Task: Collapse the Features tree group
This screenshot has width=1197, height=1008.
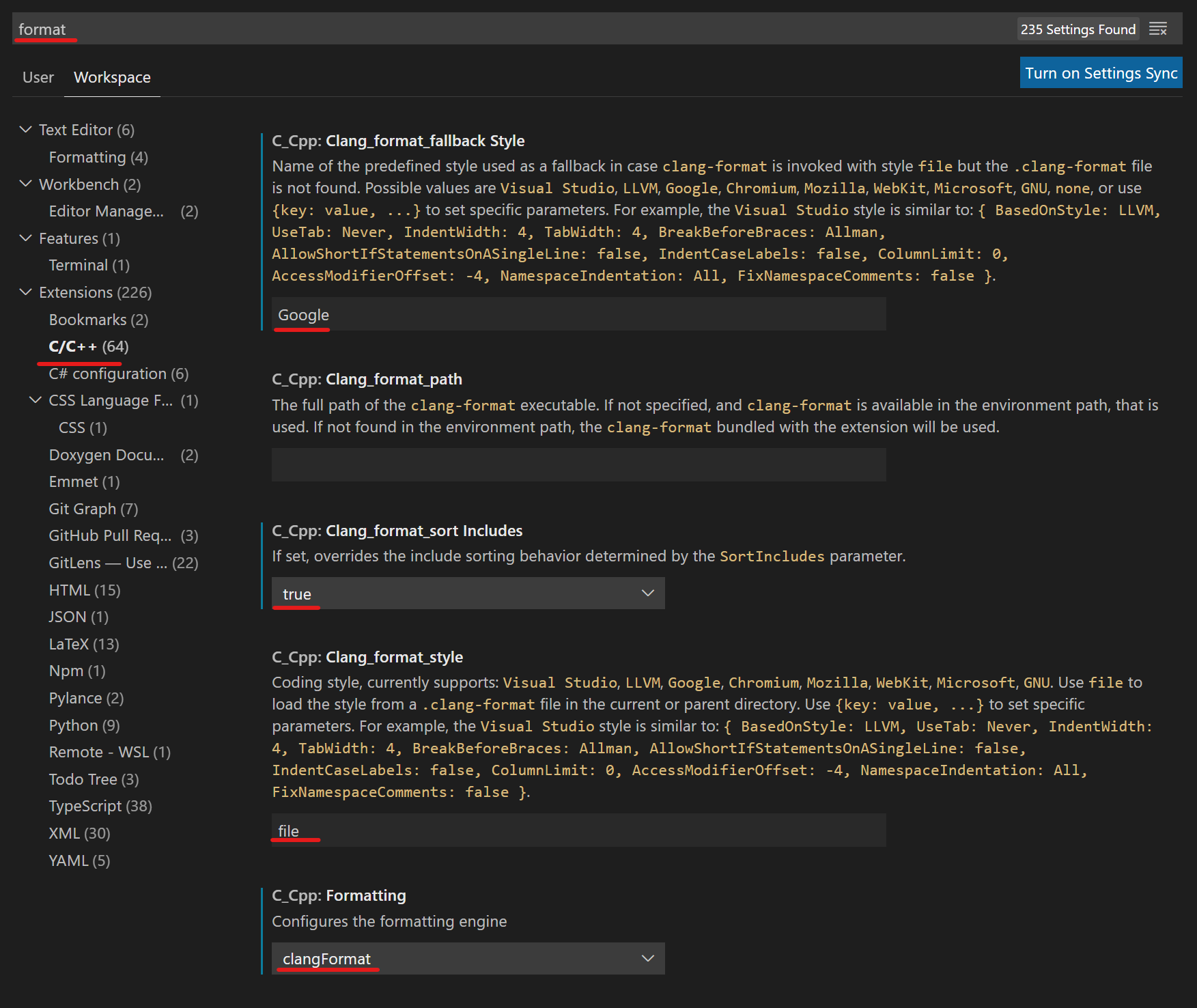Action: (x=26, y=238)
